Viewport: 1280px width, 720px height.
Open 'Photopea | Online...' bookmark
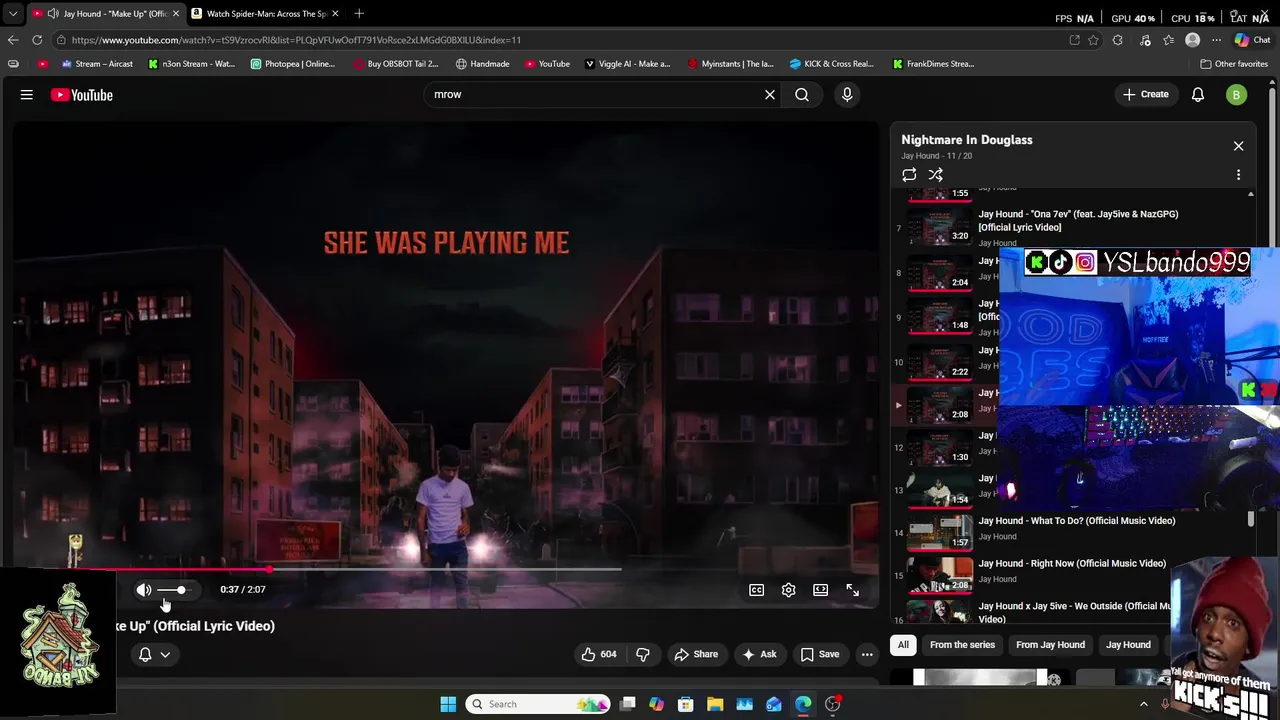click(x=293, y=64)
